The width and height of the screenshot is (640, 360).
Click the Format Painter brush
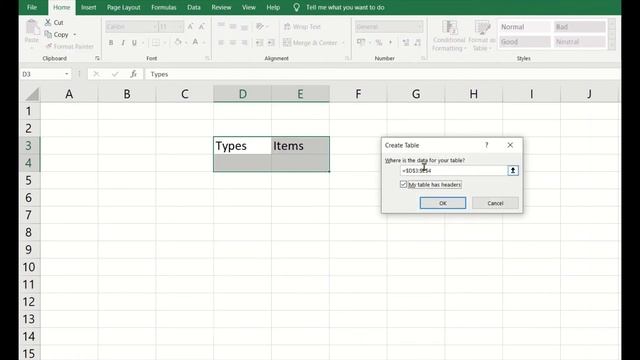49,46
